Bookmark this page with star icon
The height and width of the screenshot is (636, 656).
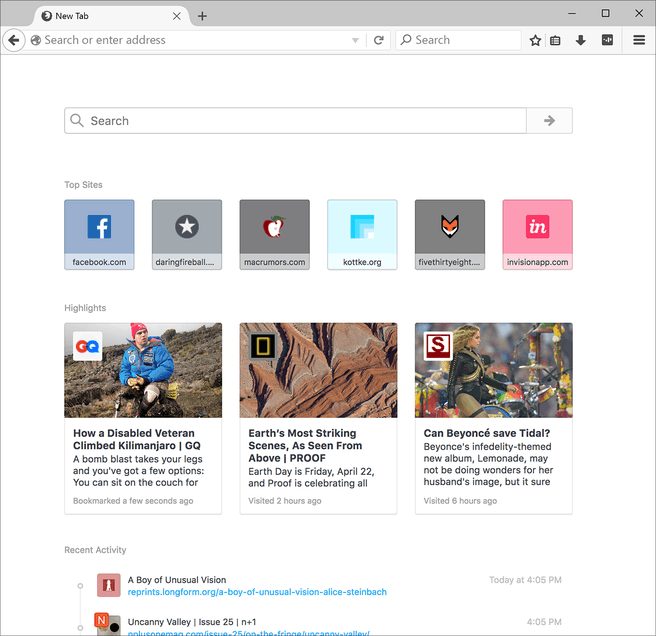535,40
